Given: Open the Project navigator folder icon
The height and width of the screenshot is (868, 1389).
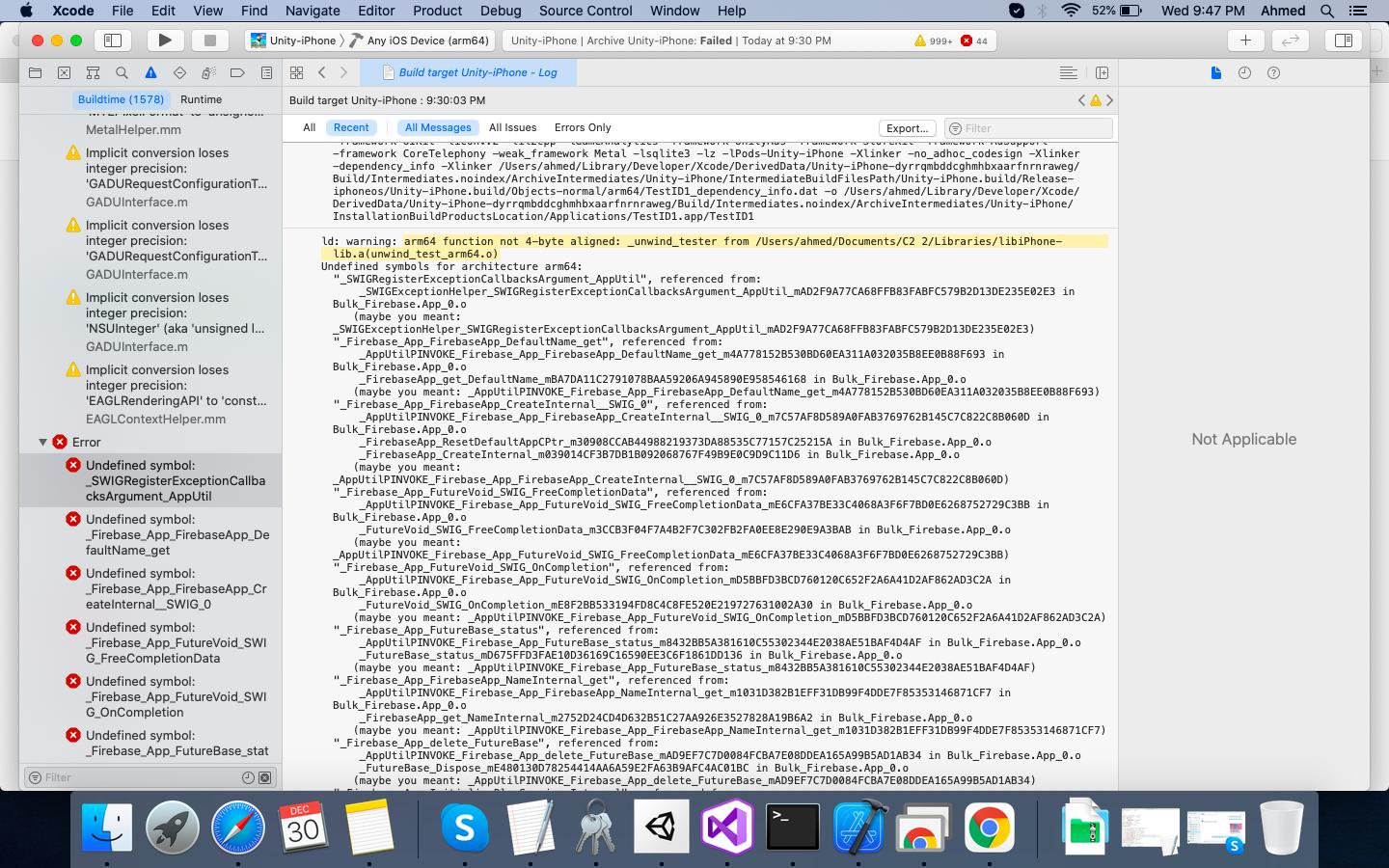Looking at the screenshot, I should (x=36, y=72).
